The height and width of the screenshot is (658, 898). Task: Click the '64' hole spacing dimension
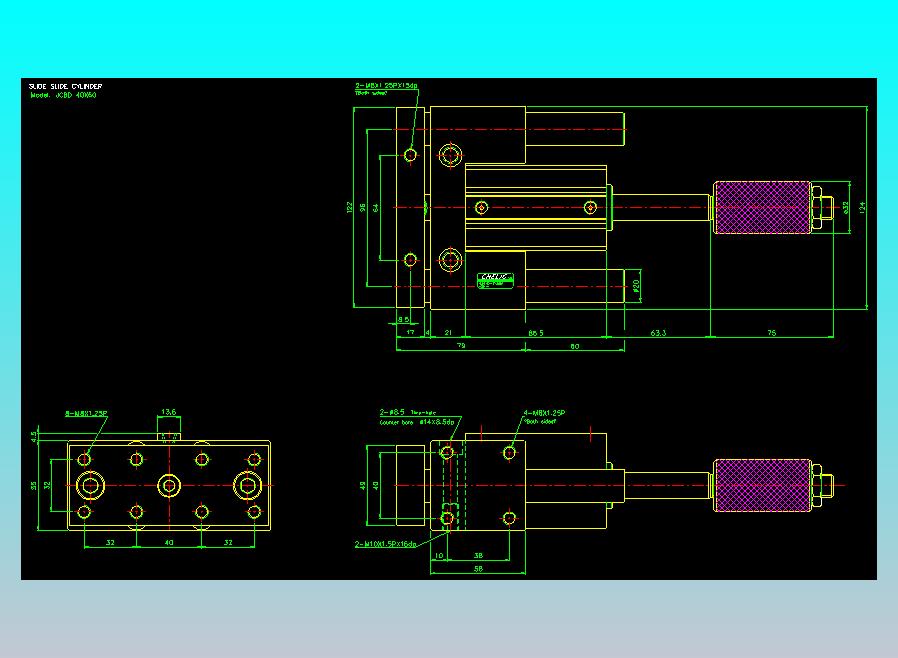(376, 207)
